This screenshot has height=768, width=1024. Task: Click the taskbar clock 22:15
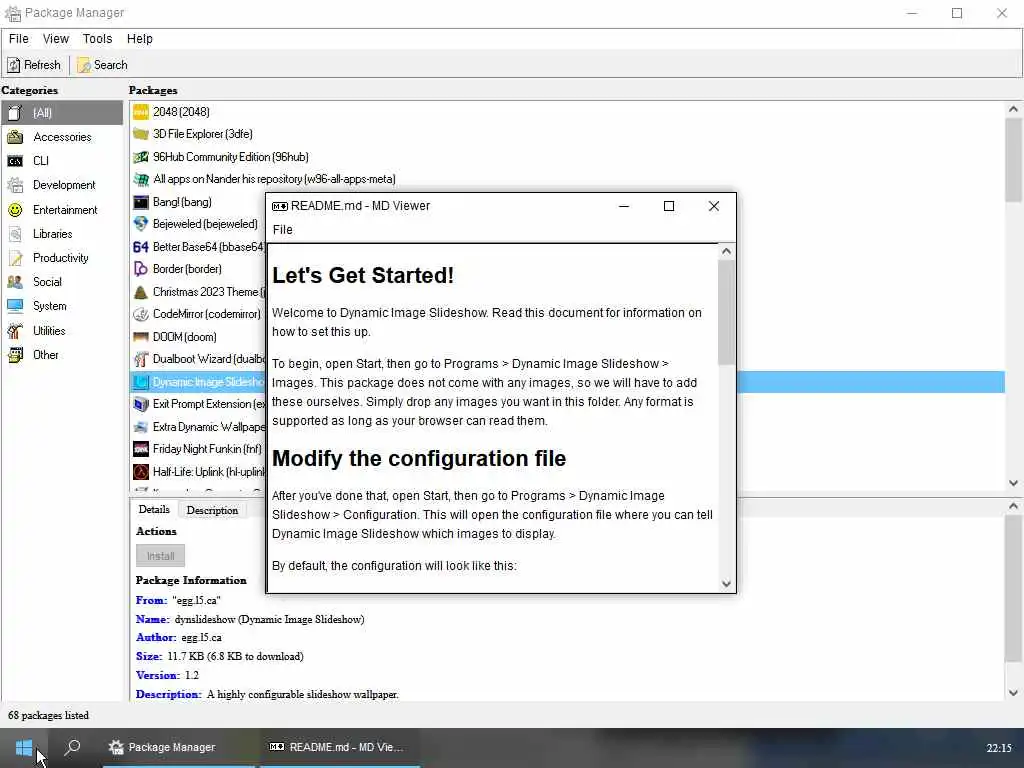999,748
